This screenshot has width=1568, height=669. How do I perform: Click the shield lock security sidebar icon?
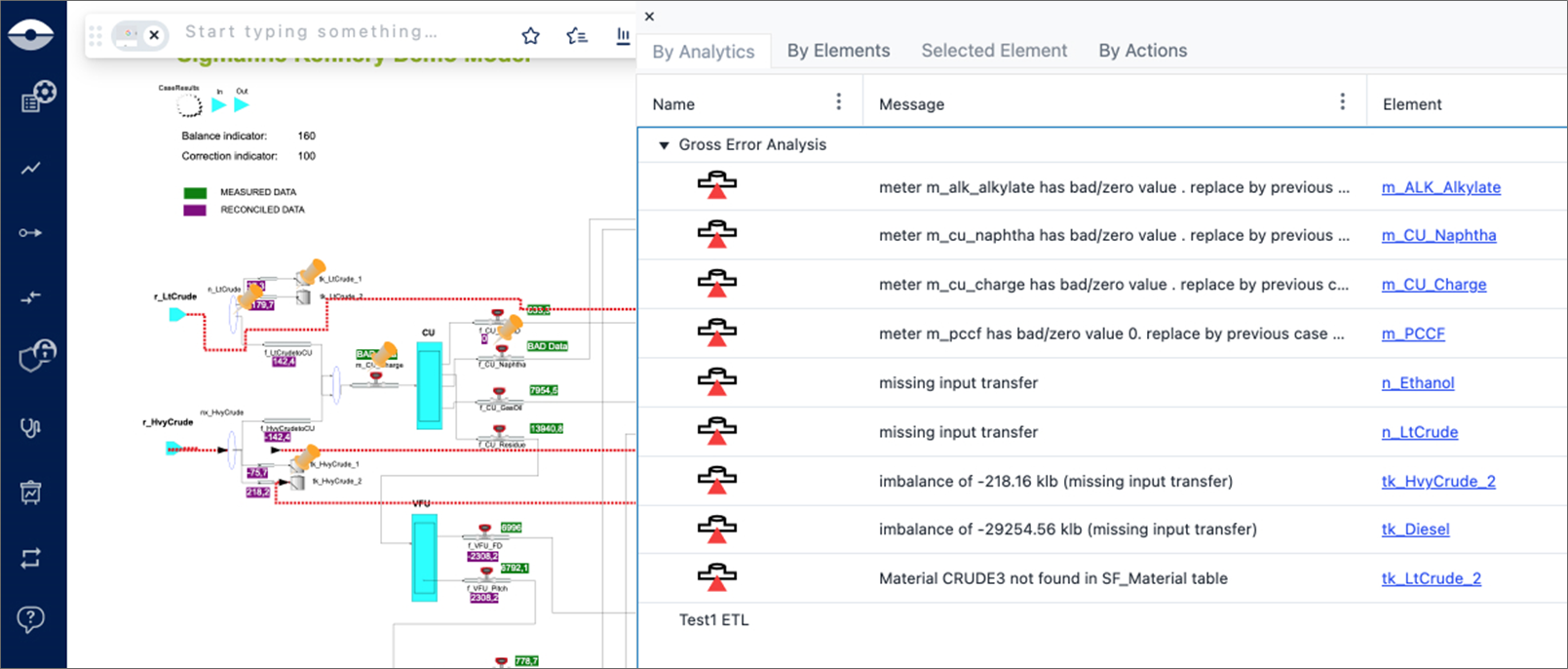35,356
